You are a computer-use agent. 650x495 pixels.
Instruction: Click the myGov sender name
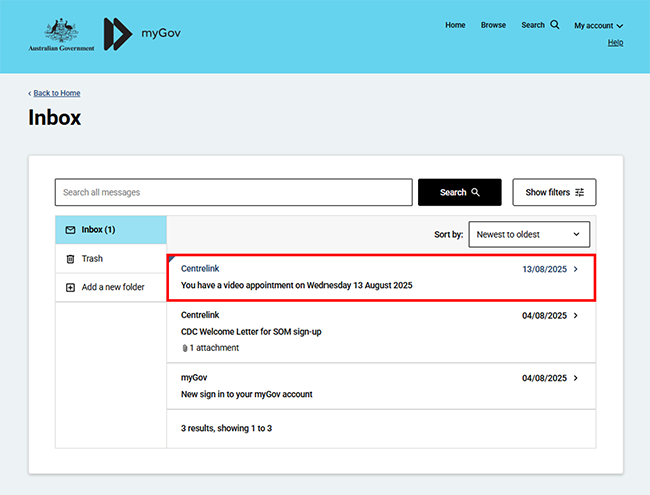pos(194,378)
